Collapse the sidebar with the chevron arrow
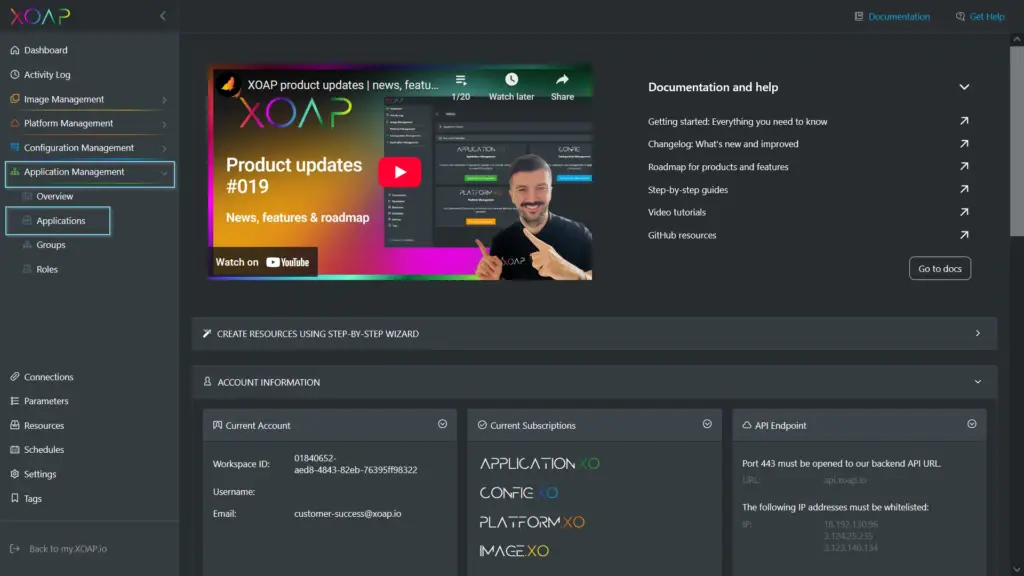1024x576 pixels. (x=163, y=16)
